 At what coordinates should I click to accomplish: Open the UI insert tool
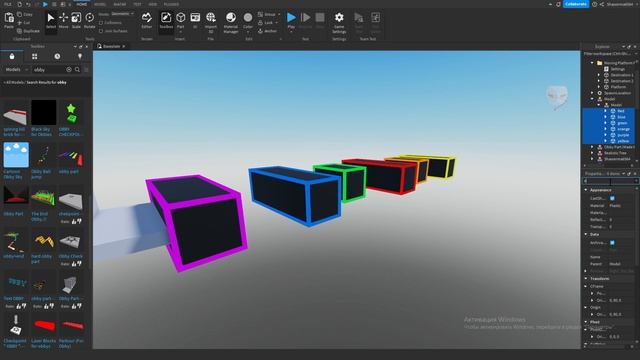195,20
